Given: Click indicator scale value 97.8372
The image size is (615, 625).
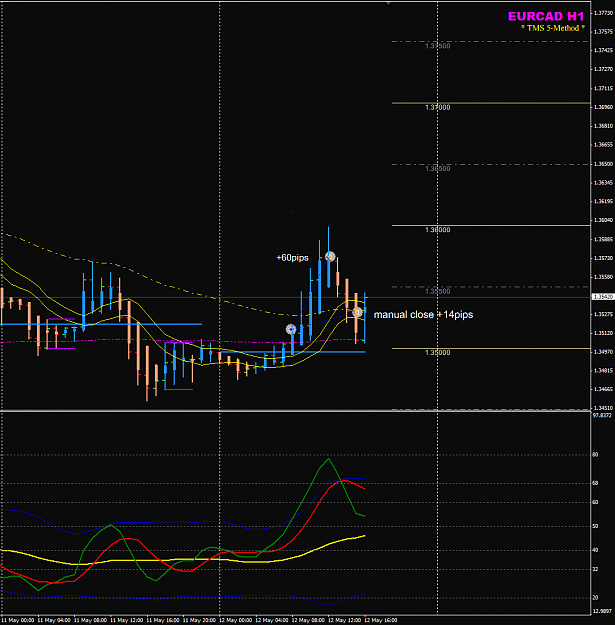Looking at the screenshot, I should tap(602, 415).
